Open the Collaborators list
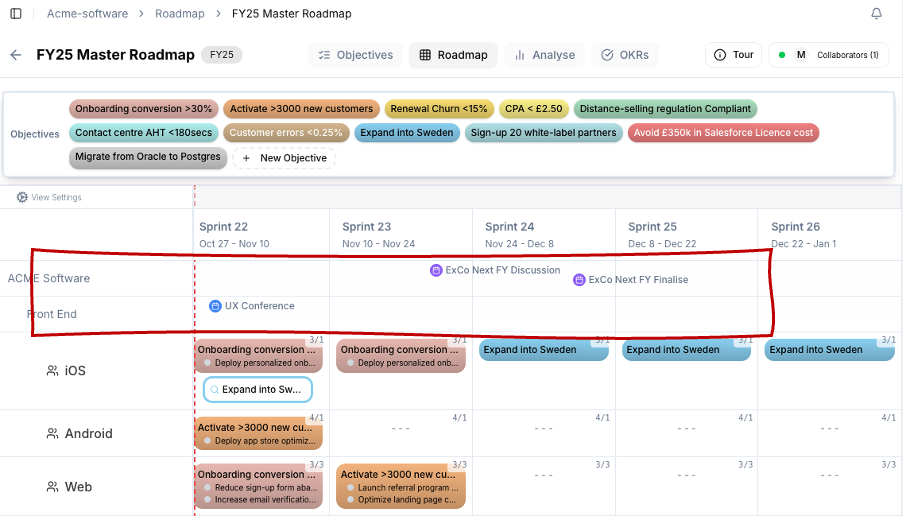This screenshot has height=516, width=906. click(x=828, y=55)
